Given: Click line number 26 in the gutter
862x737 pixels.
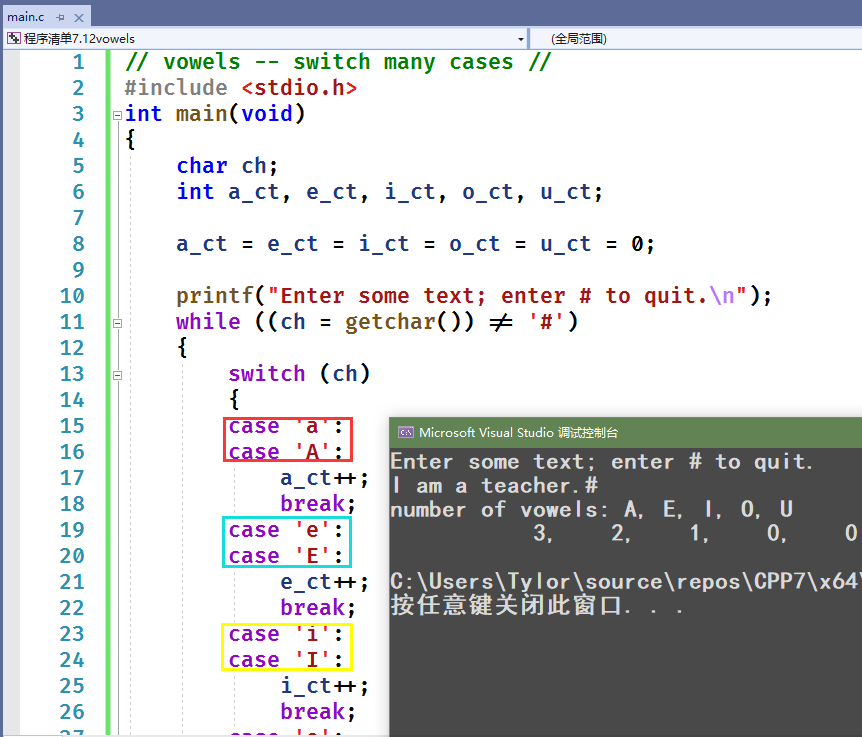Looking at the screenshot, I should [72, 712].
